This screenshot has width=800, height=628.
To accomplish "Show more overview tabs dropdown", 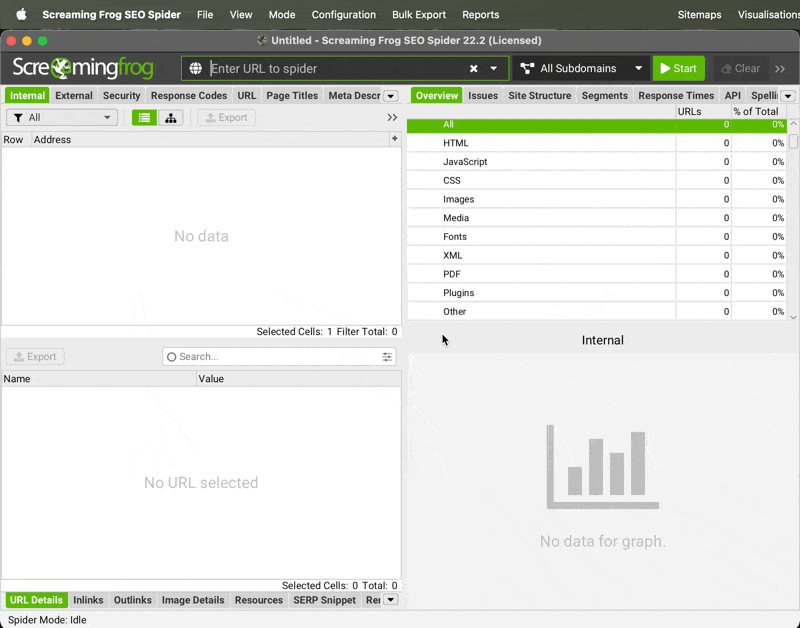I will (x=788, y=96).
